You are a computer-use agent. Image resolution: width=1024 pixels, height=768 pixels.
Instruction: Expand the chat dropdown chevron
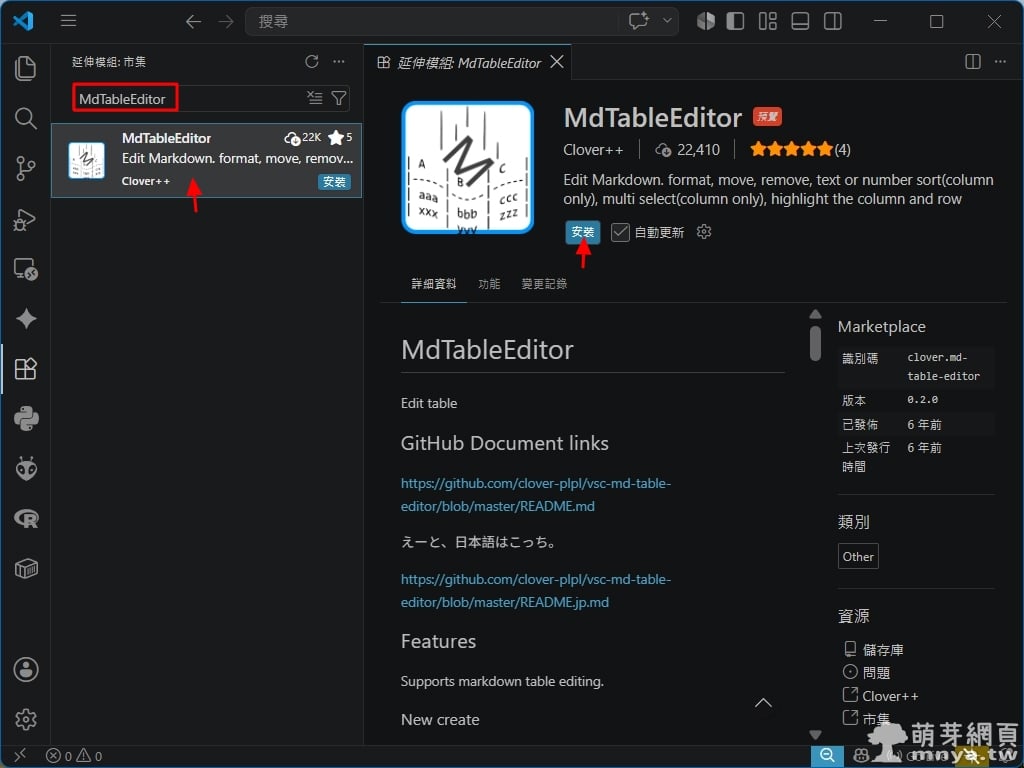[667, 21]
